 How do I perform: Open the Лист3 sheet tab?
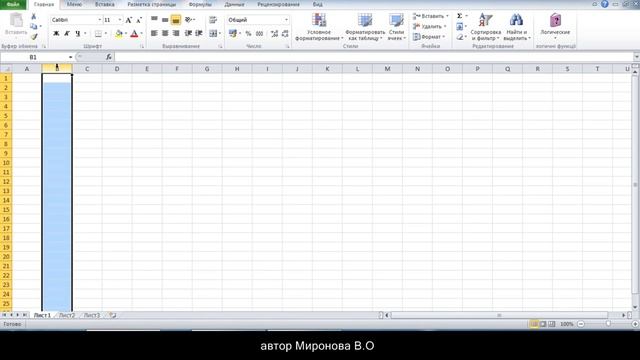click(x=92, y=315)
